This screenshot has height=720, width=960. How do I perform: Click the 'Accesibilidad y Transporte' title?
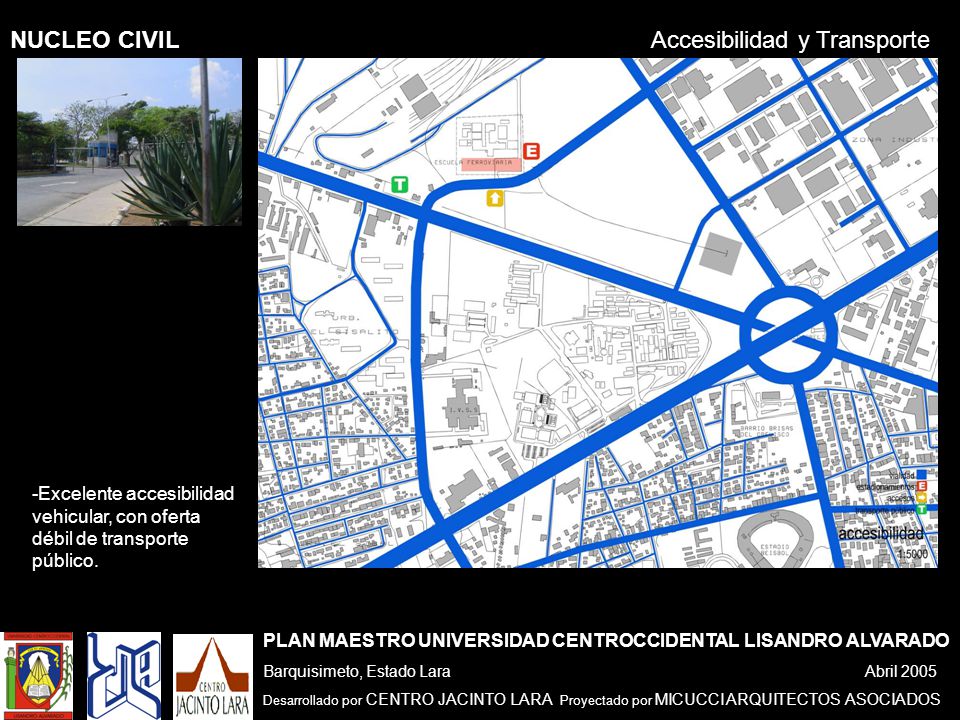coord(790,40)
